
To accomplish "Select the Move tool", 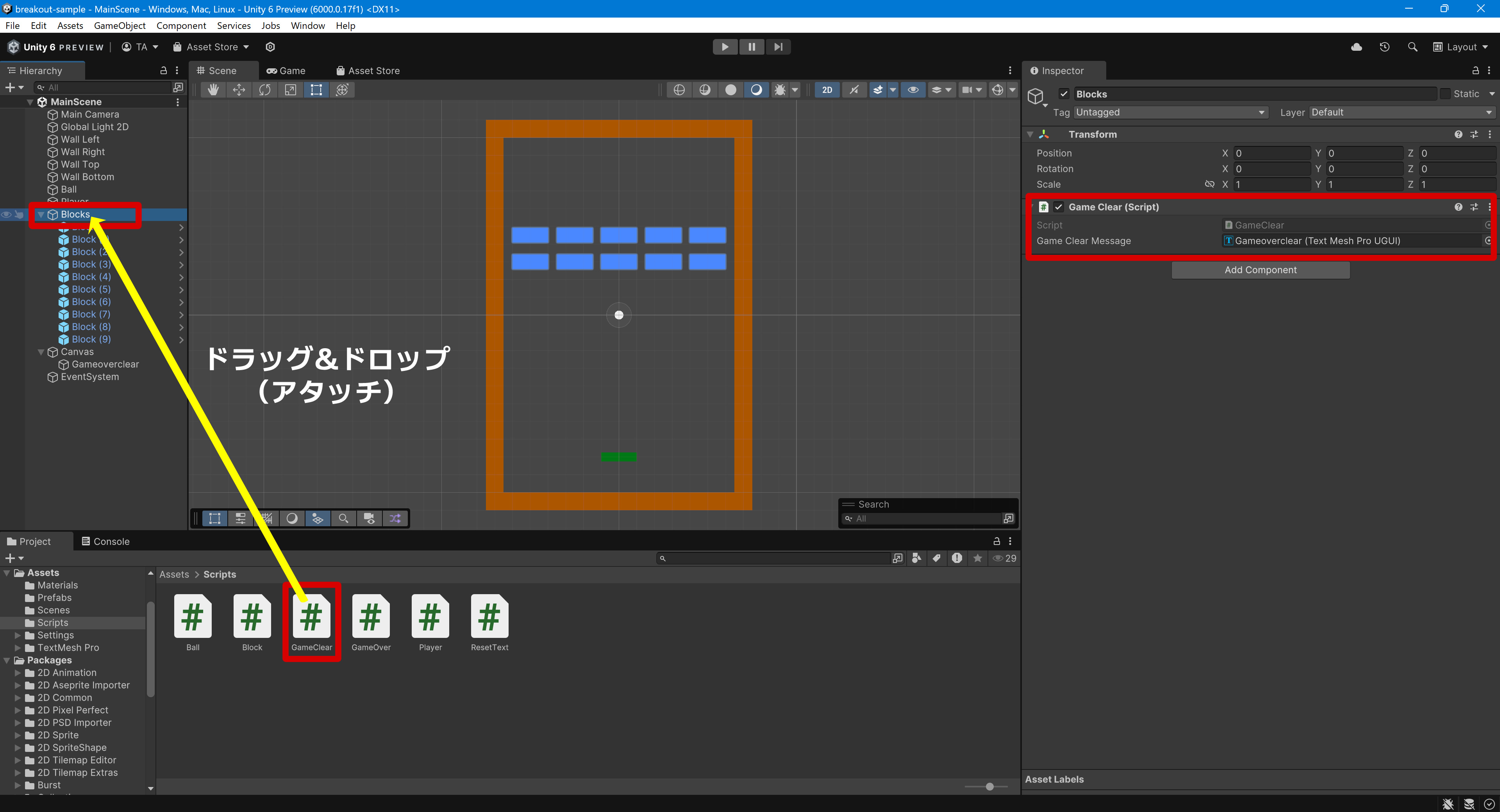I will tap(239, 90).
